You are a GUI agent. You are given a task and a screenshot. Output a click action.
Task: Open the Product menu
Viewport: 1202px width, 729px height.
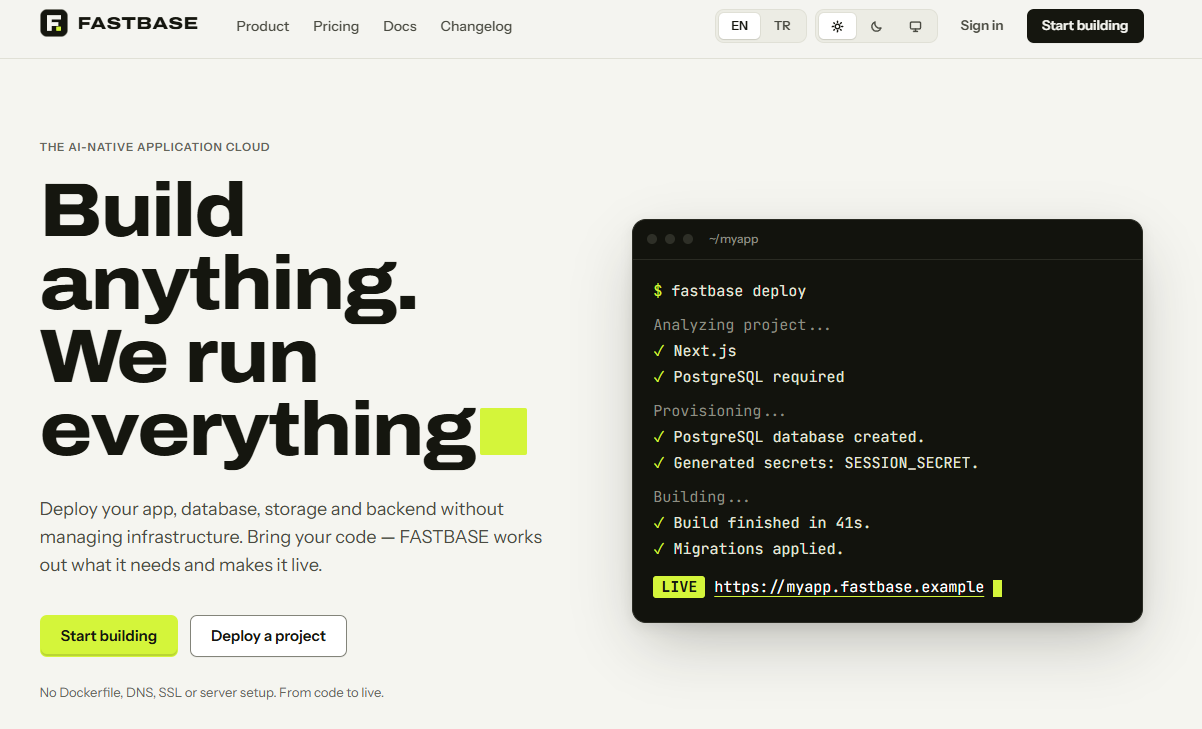[x=263, y=26]
